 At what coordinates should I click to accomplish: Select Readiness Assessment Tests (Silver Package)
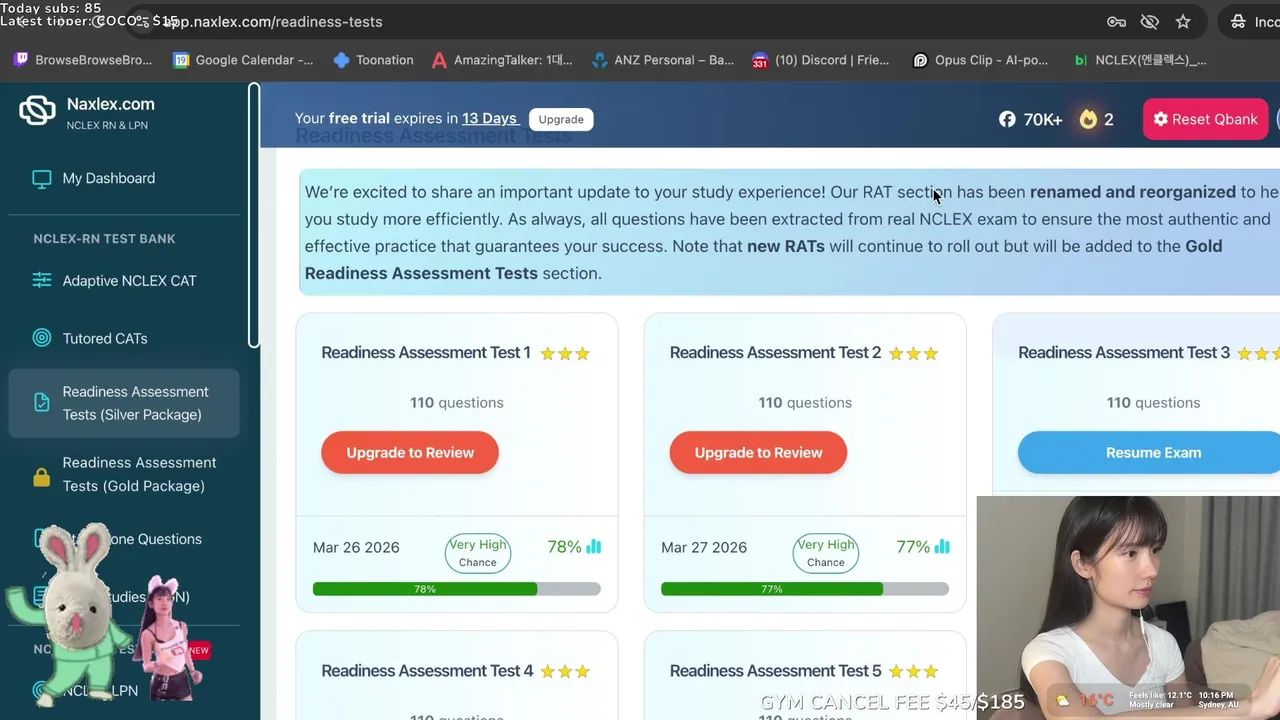tap(124, 403)
